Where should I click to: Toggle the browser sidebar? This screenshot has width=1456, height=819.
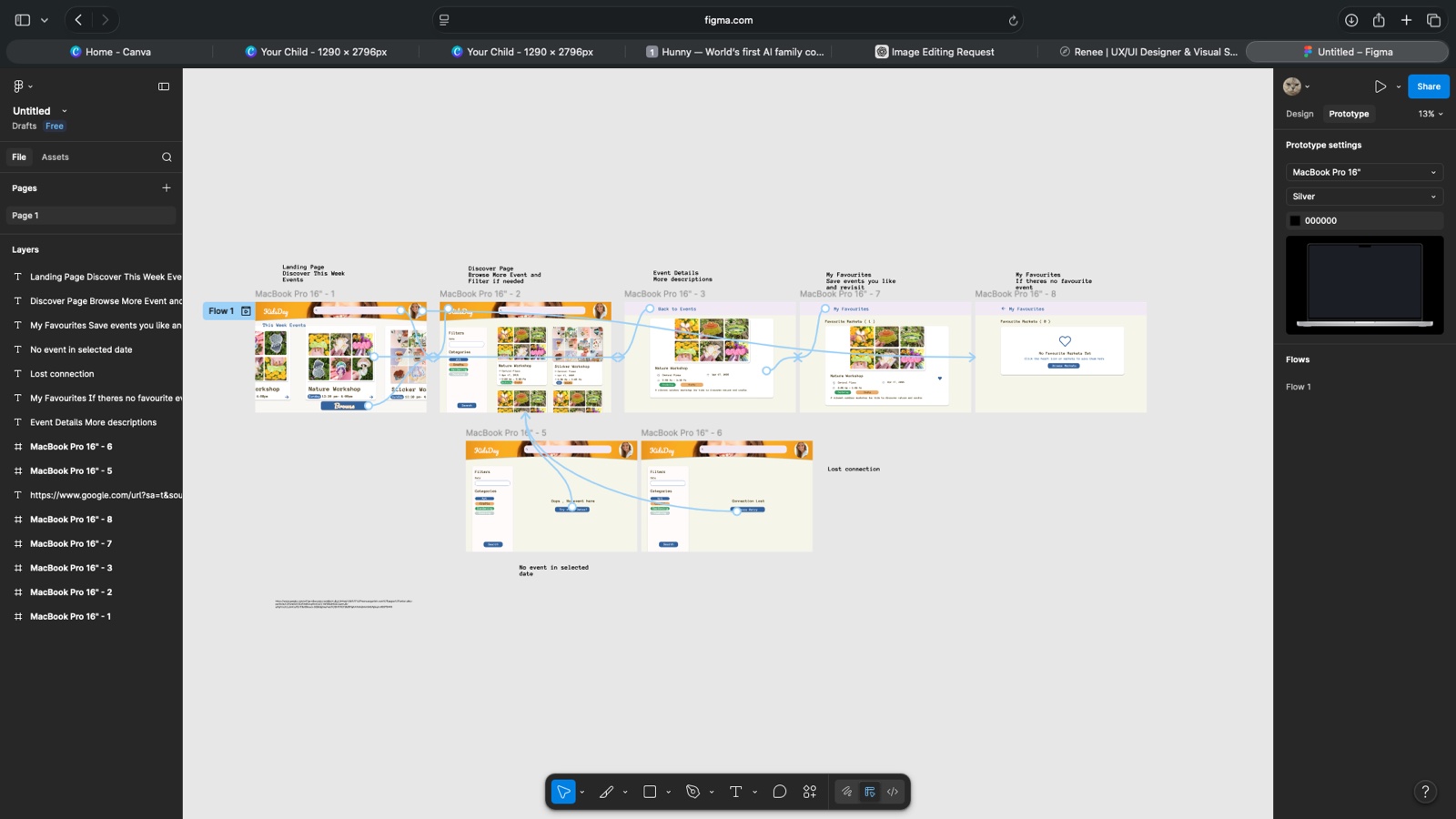(23, 20)
